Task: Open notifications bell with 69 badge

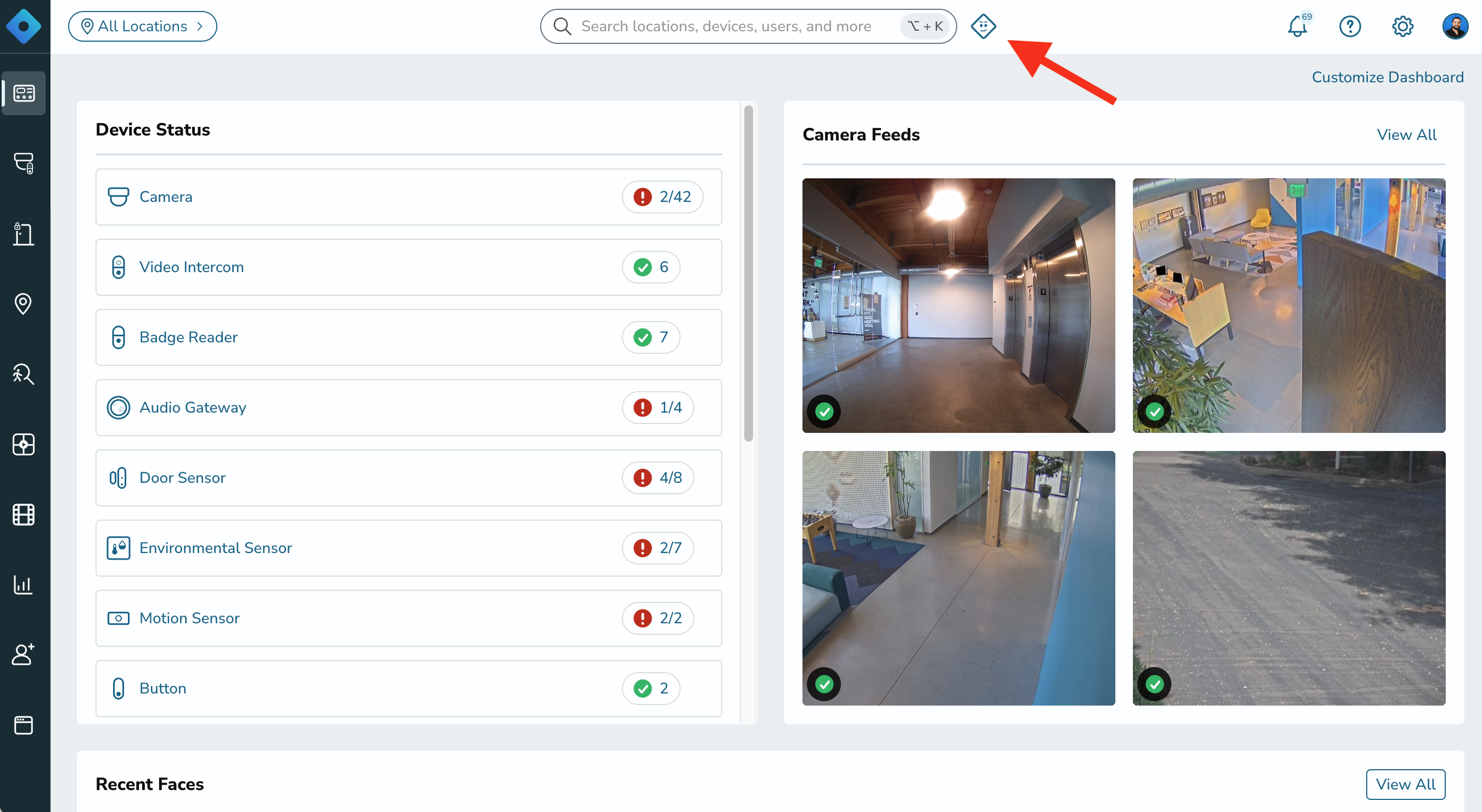Action: click(x=1299, y=25)
